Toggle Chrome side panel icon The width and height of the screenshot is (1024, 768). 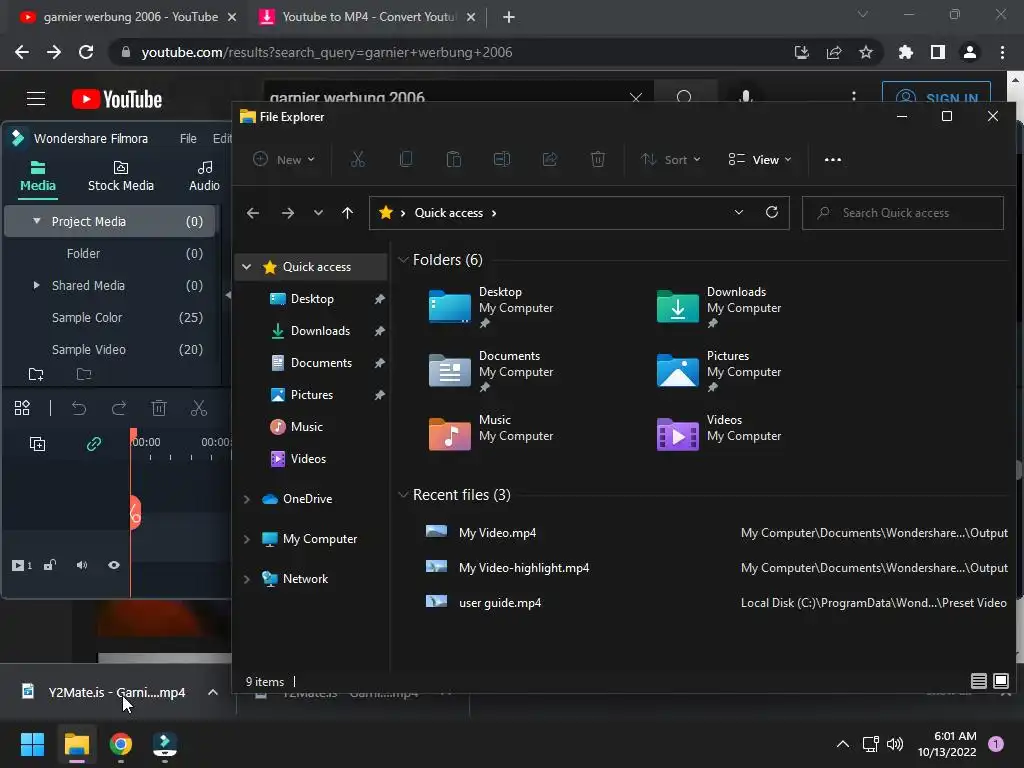[937, 52]
